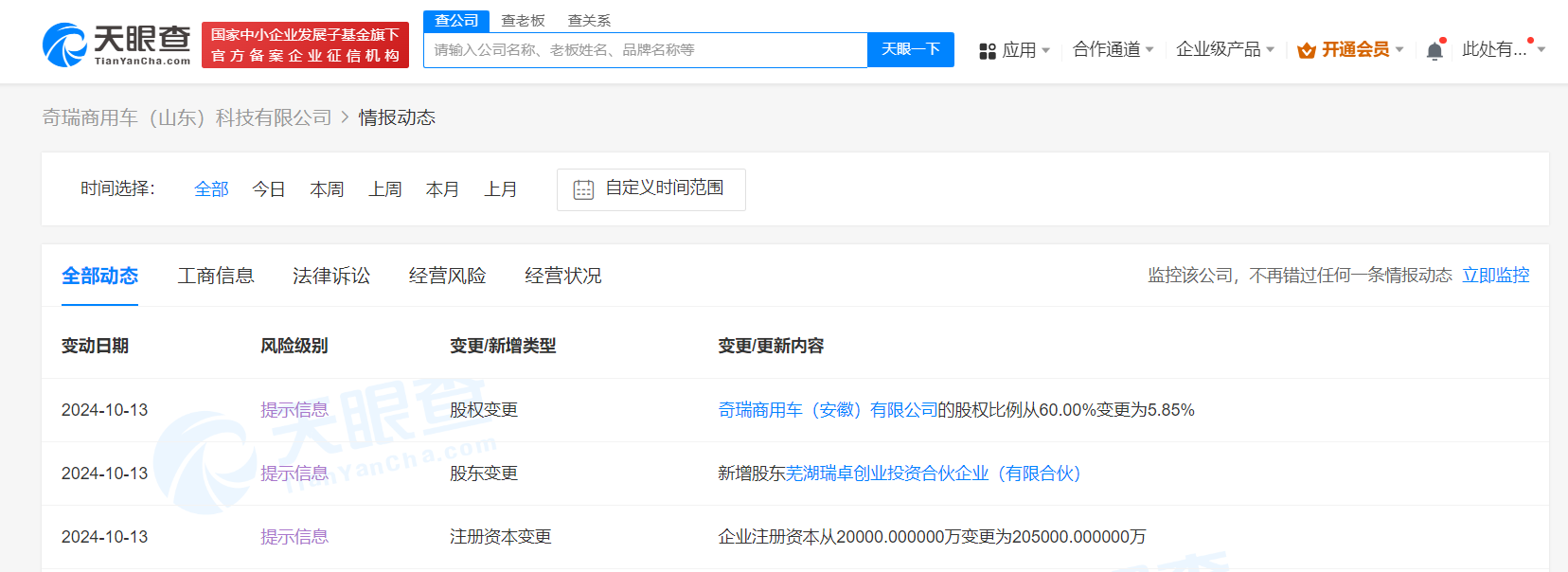Select the 上月 time filter
Viewport: 1568px width, 572px height.
coord(501,189)
